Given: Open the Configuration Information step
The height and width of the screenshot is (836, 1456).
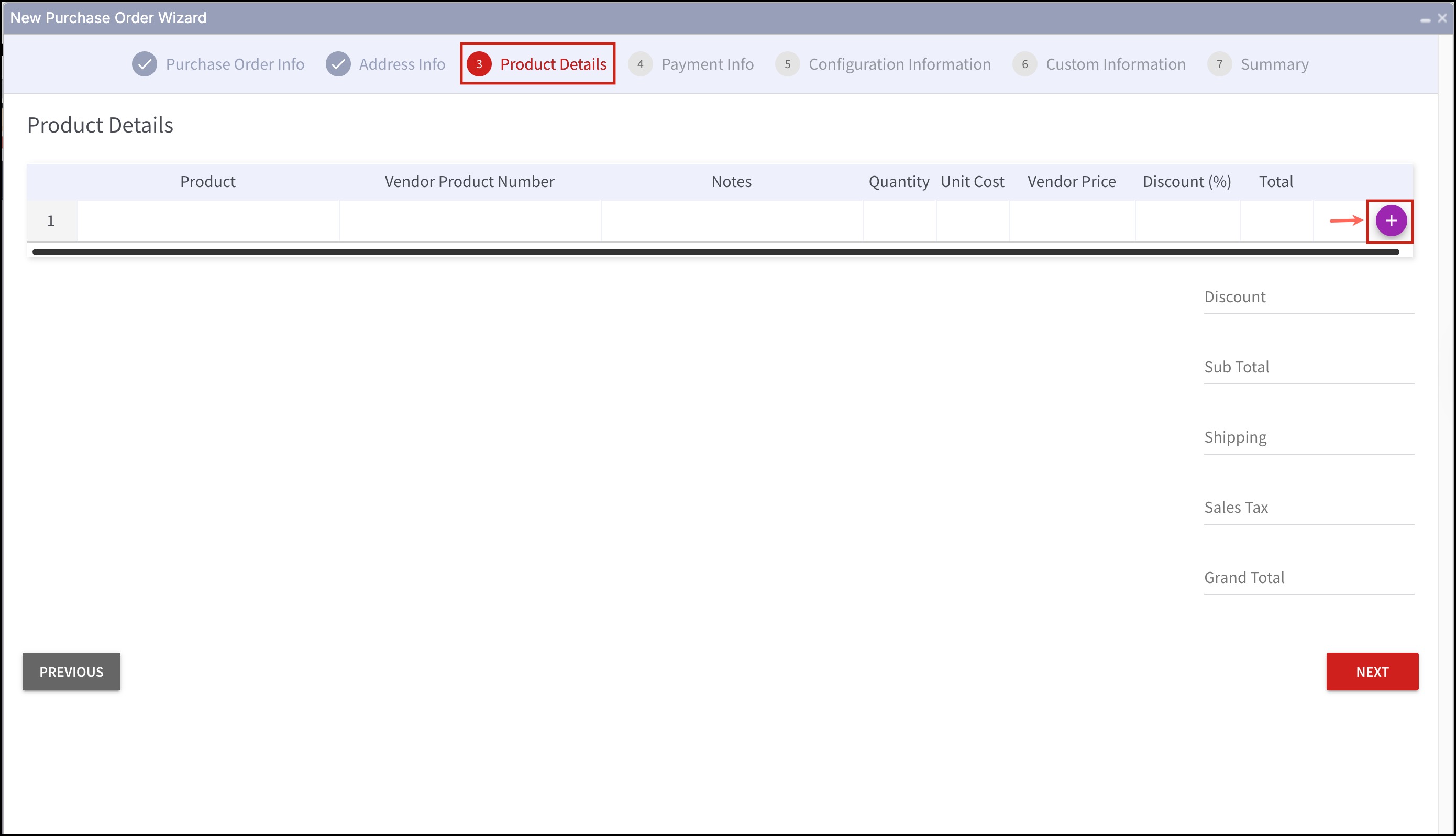Looking at the screenshot, I should pos(899,64).
